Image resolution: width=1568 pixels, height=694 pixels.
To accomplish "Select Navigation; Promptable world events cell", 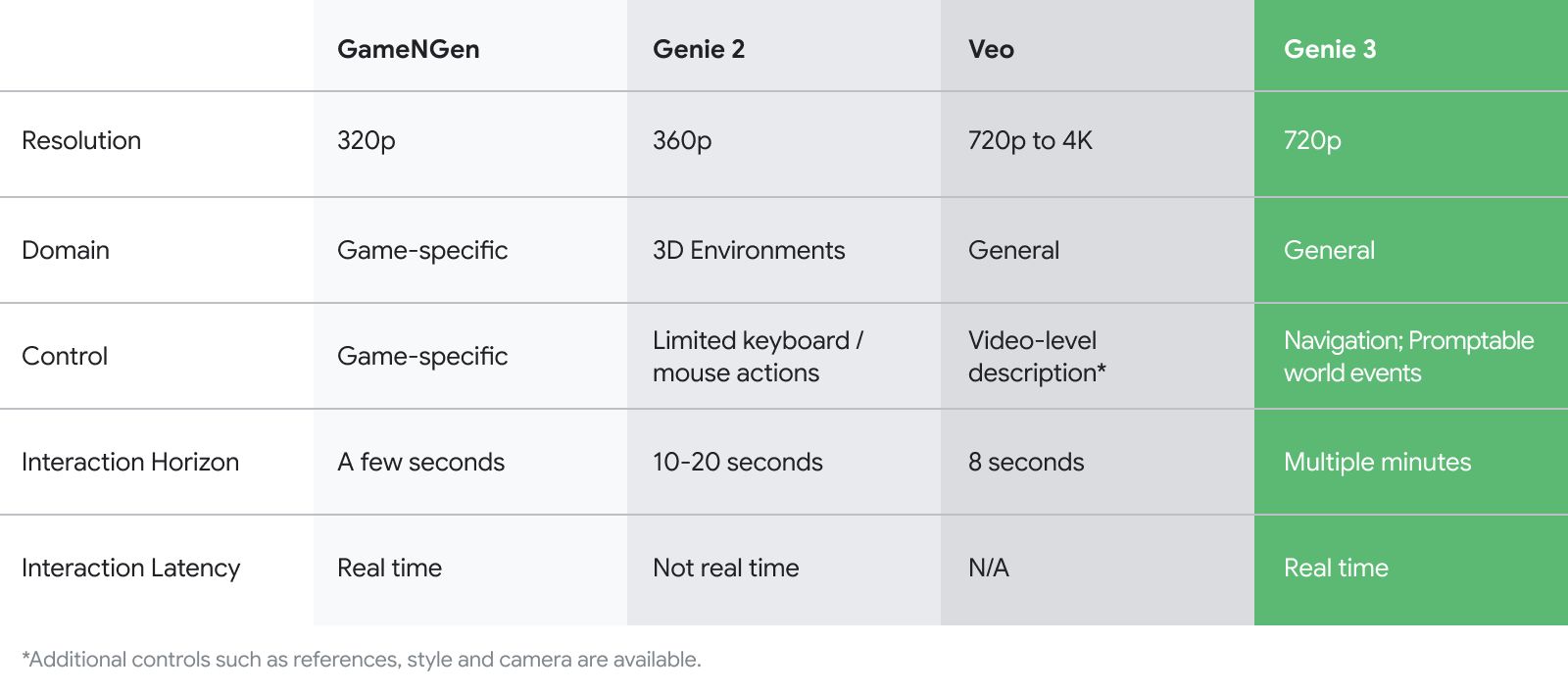I will tap(1408, 356).
